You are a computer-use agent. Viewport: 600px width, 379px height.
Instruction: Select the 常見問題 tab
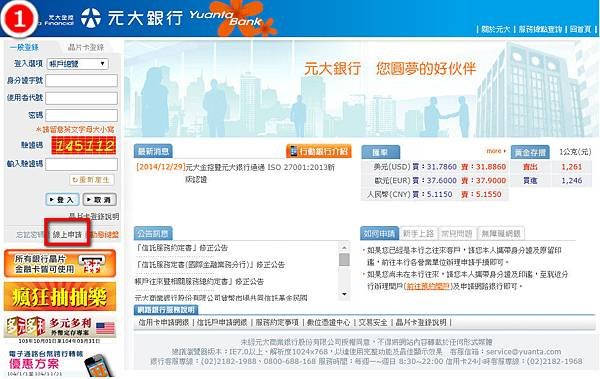click(457, 234)
